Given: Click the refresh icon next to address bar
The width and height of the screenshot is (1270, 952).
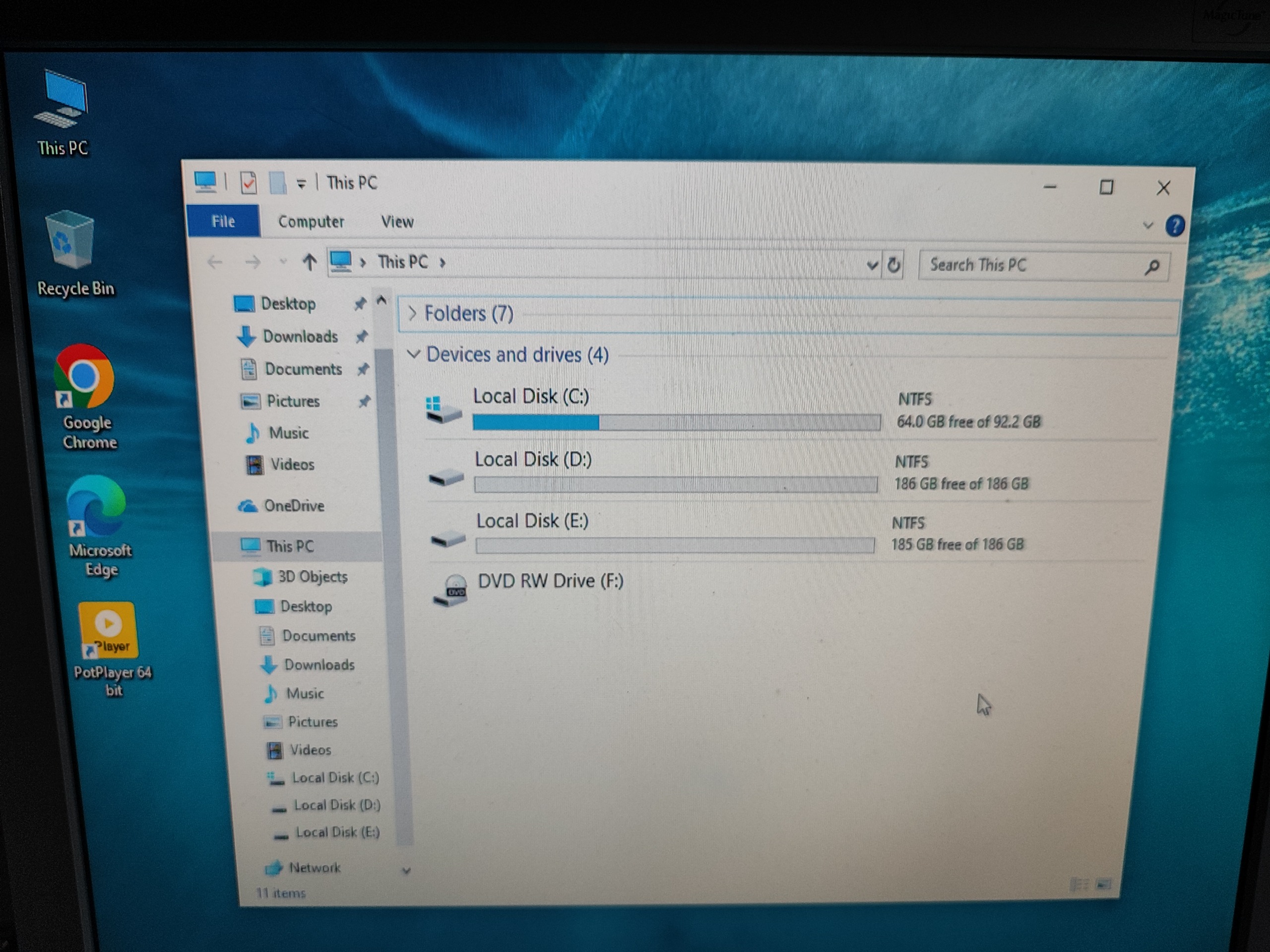Looking at the screenshot, I should pyautogui.click(x=893, y=265).
